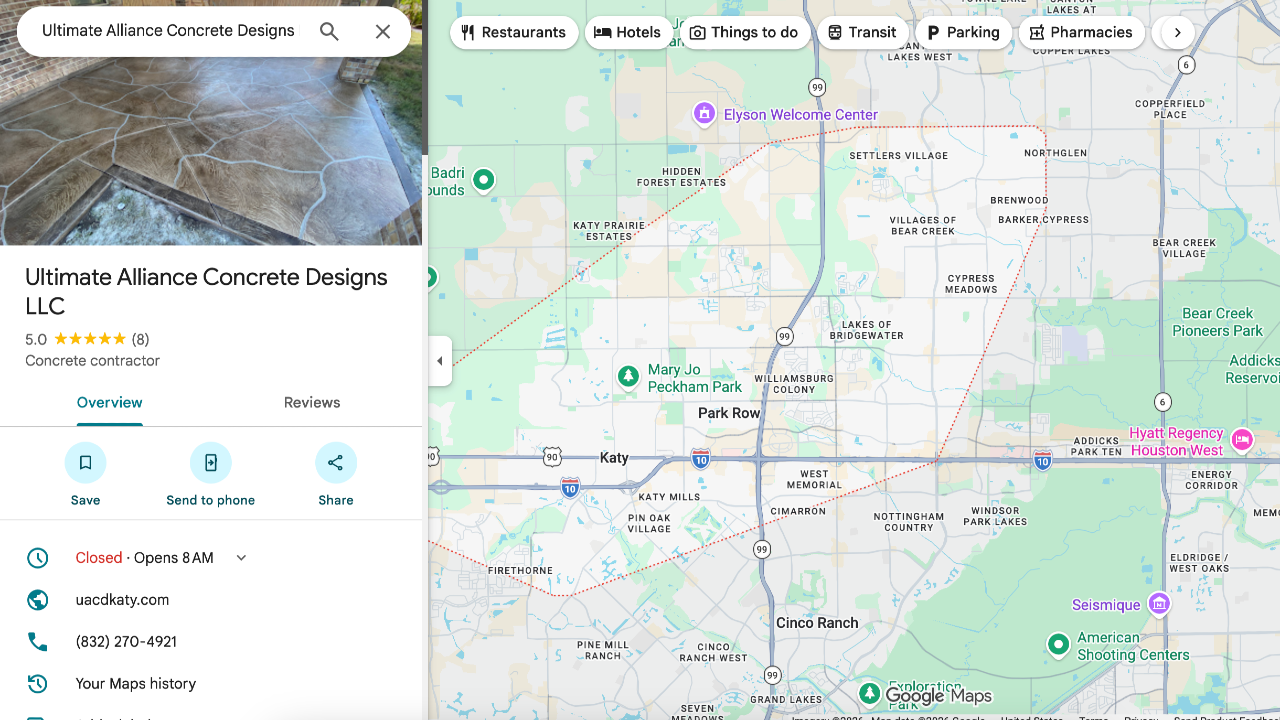Click the Katy city label
This screenshot has width=1280, height=720.
pos(614,458)
